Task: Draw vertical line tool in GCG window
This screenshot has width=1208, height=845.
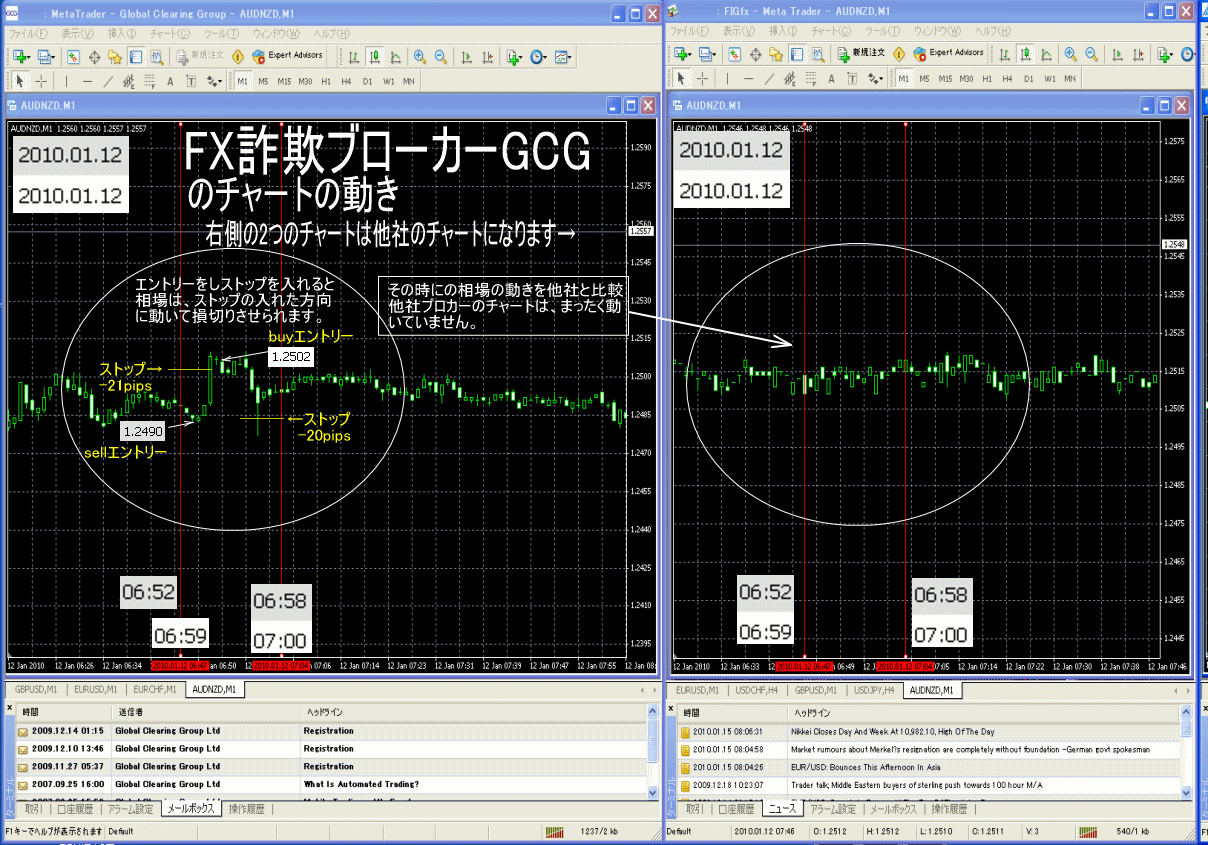Action: pos(66,81)
